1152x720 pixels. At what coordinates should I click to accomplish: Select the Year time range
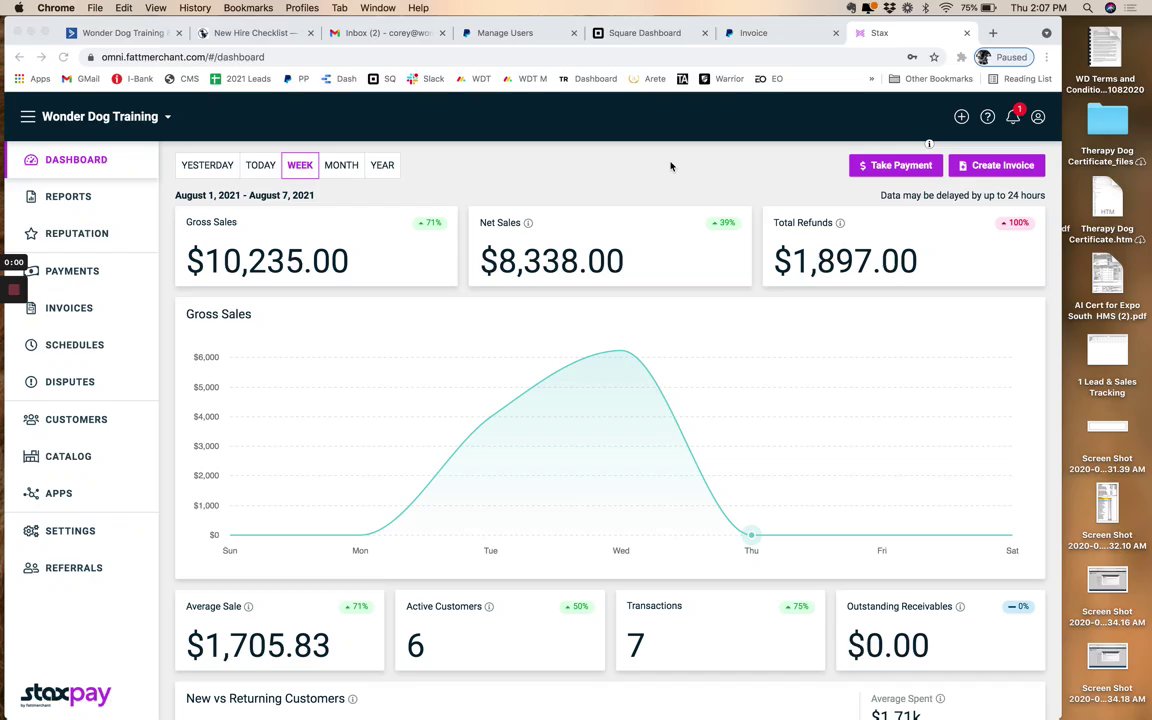(382, 165)
